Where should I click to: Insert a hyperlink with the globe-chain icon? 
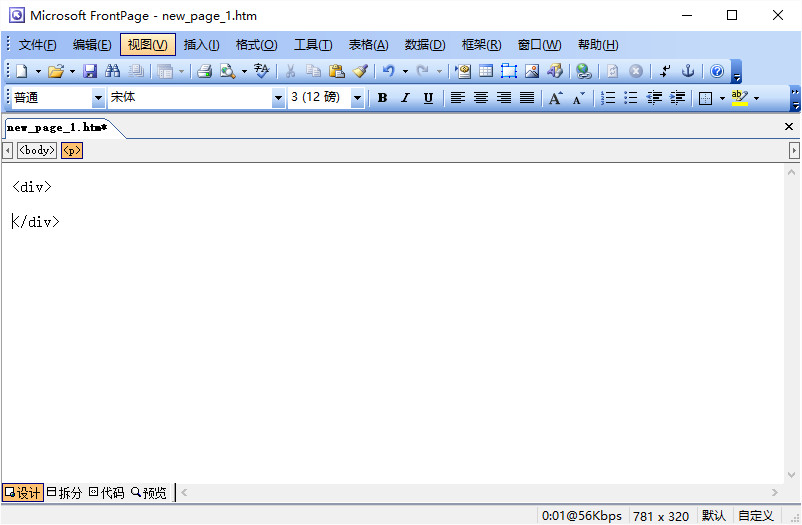[584, 71]
